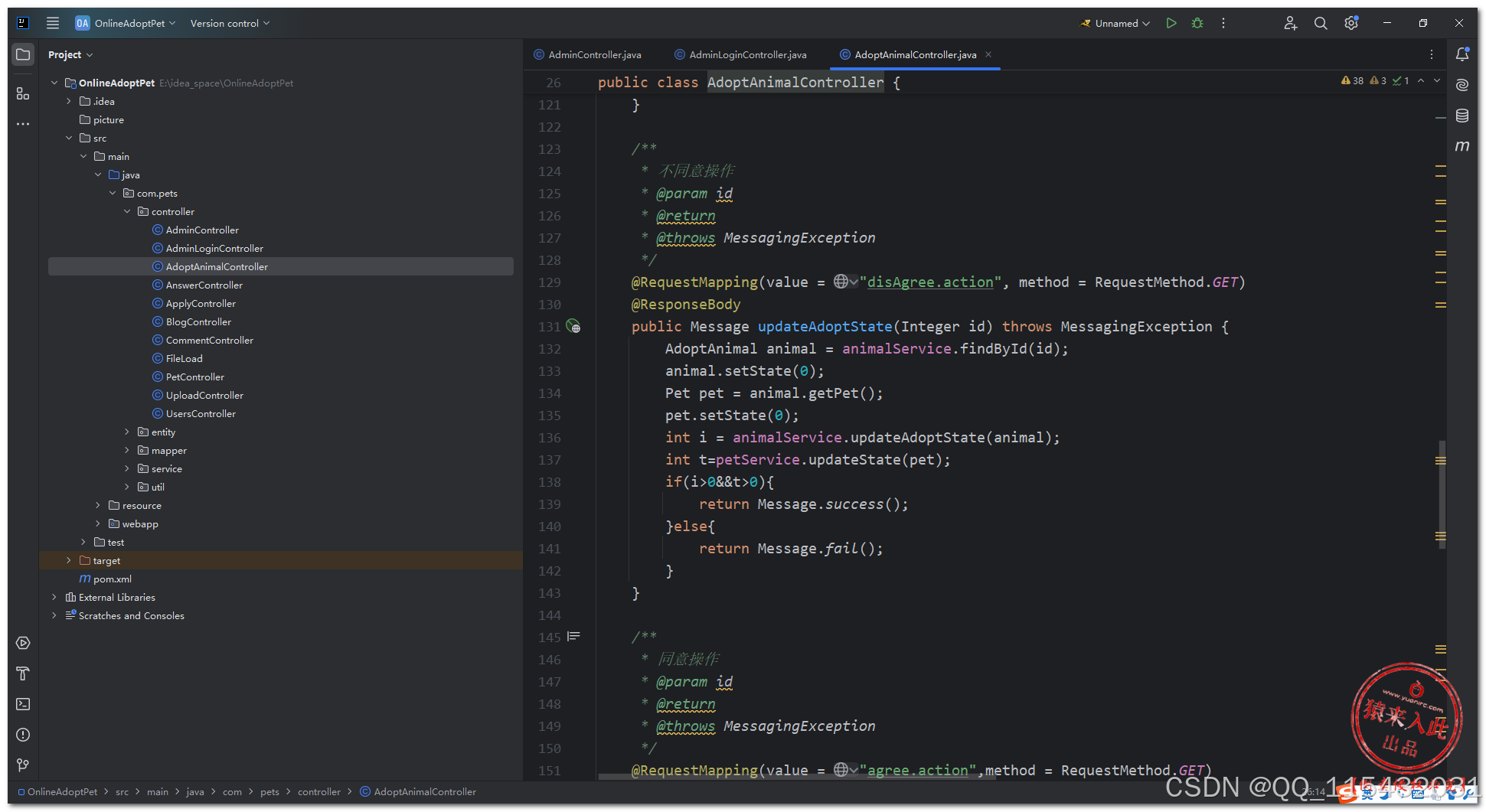This screenshot has height=812, width=1486.
Task: Open the Structure tool window icon
Action: pyautogui.click(x=23, y=93)
